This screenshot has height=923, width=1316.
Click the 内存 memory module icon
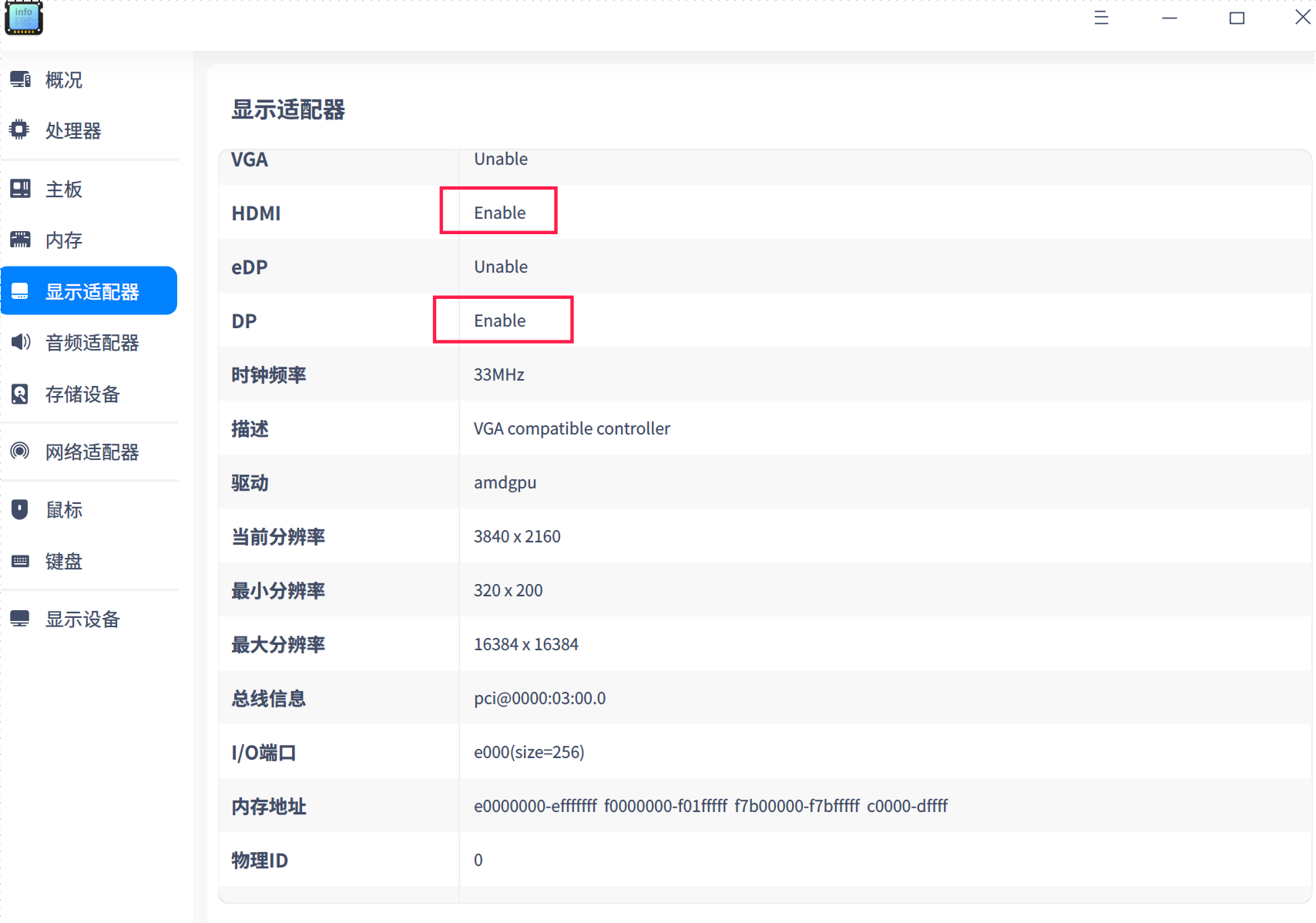[20, 239]
